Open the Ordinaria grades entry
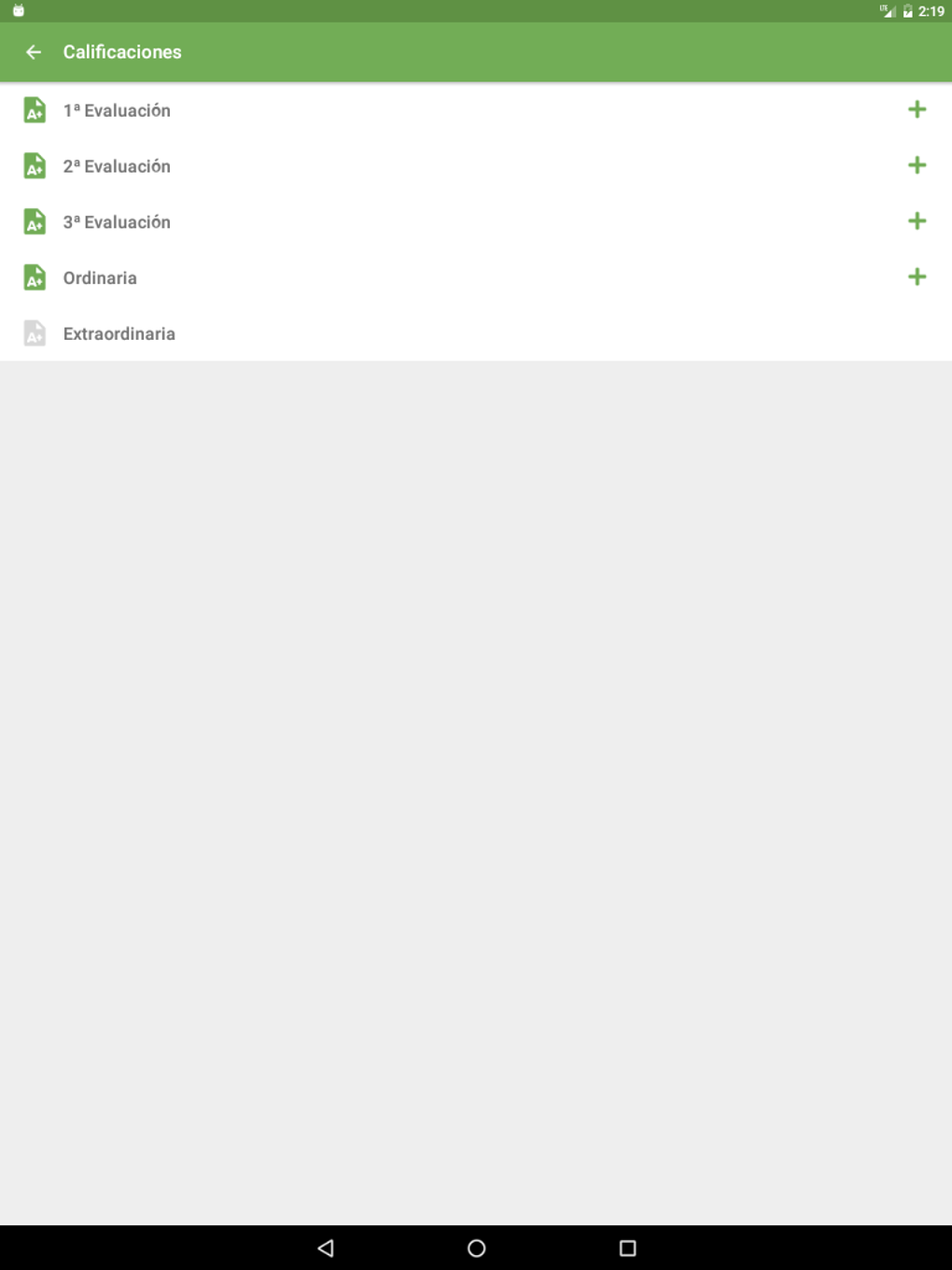The height and width of the screenshot is (1270, 952). coord(100,278)
